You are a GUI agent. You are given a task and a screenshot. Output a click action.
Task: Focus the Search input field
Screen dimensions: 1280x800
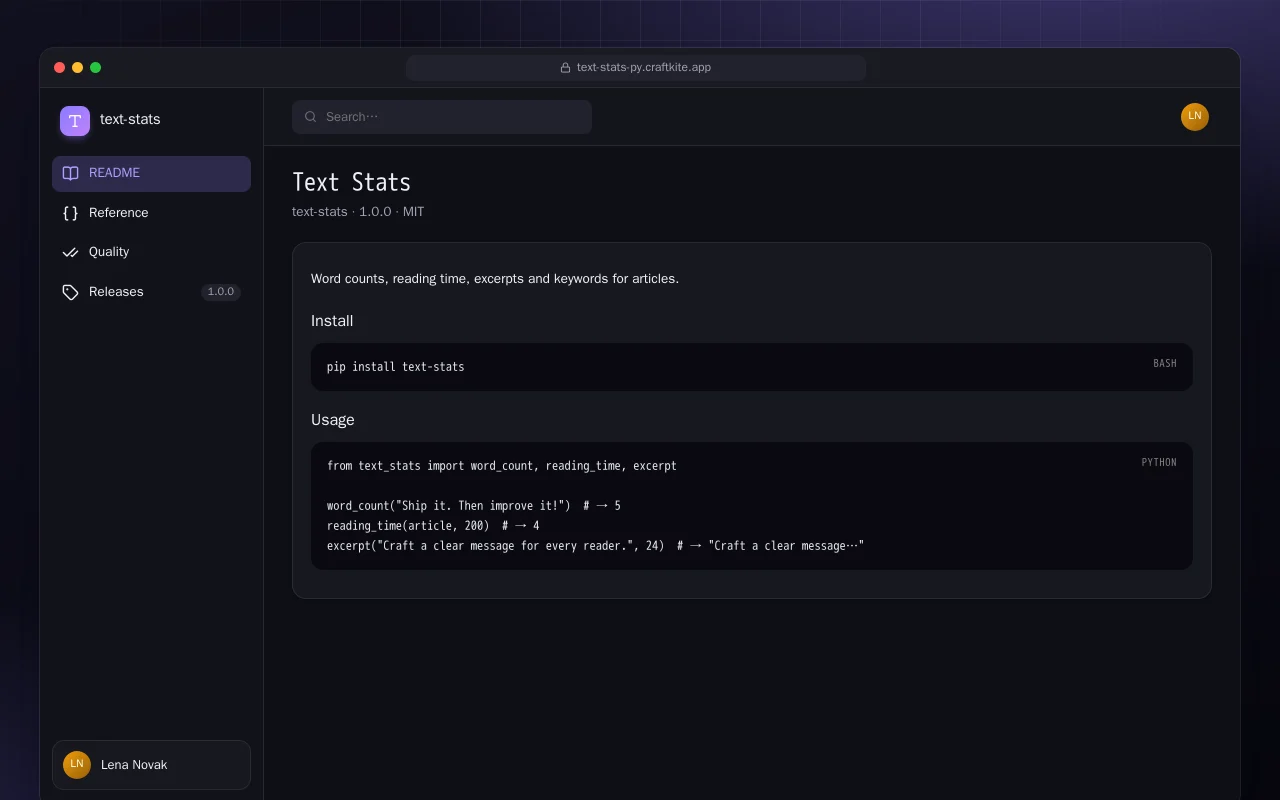click(x=442, y=117)
